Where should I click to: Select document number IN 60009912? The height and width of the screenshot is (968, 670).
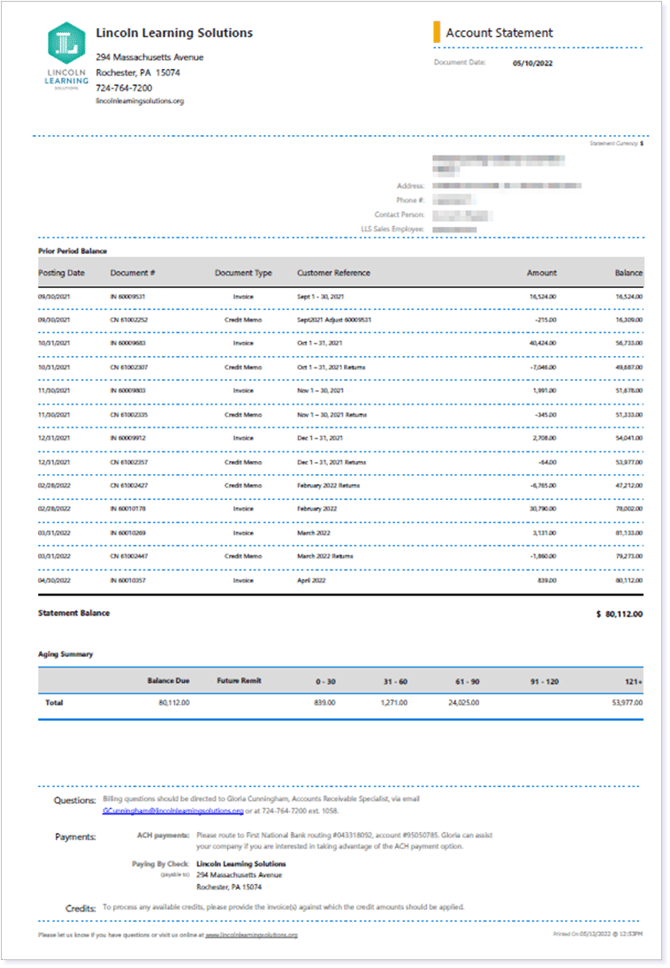coord(128,438)
